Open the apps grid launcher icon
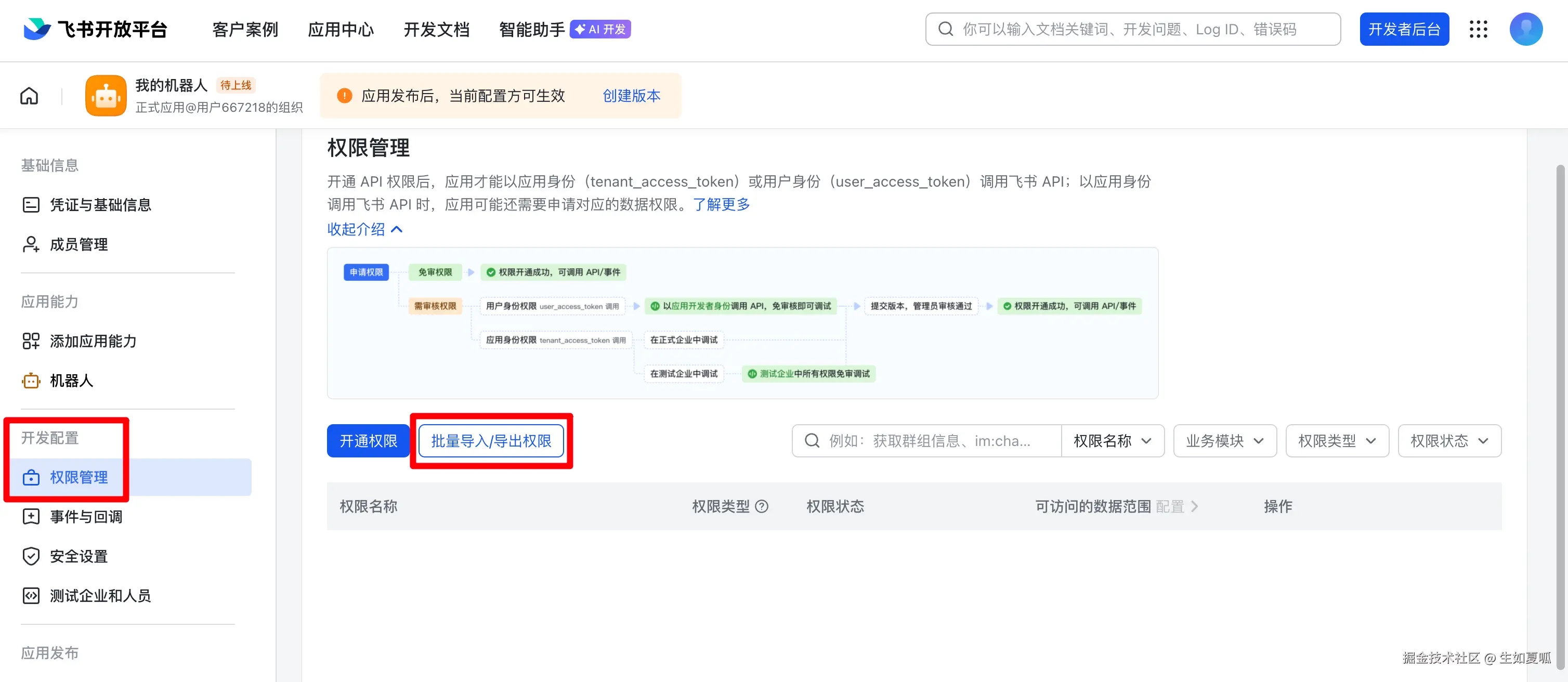This screenshot has height=682, width=1568. pos(1479,29)
